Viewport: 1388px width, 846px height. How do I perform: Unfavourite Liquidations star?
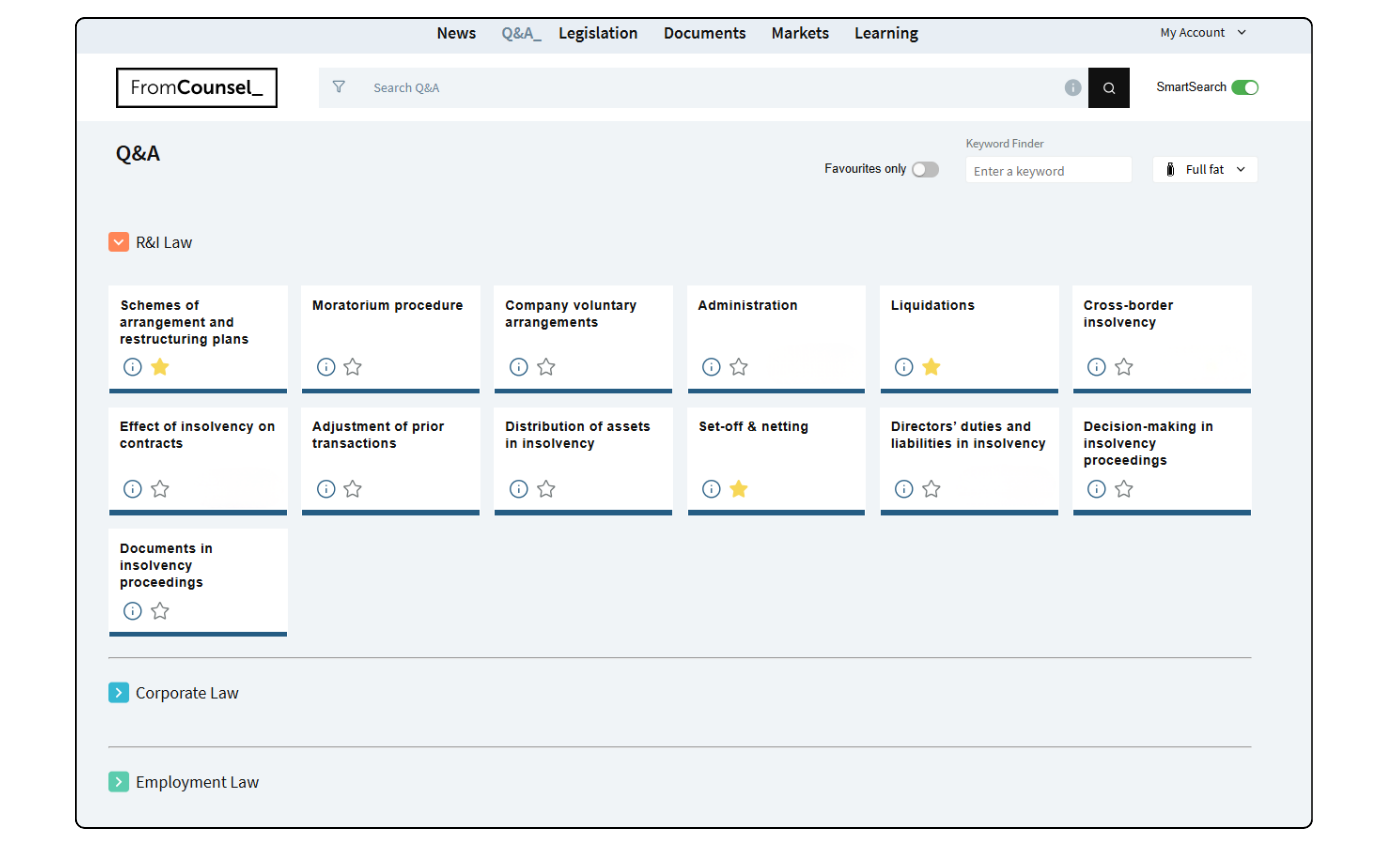tap(932, 367)
